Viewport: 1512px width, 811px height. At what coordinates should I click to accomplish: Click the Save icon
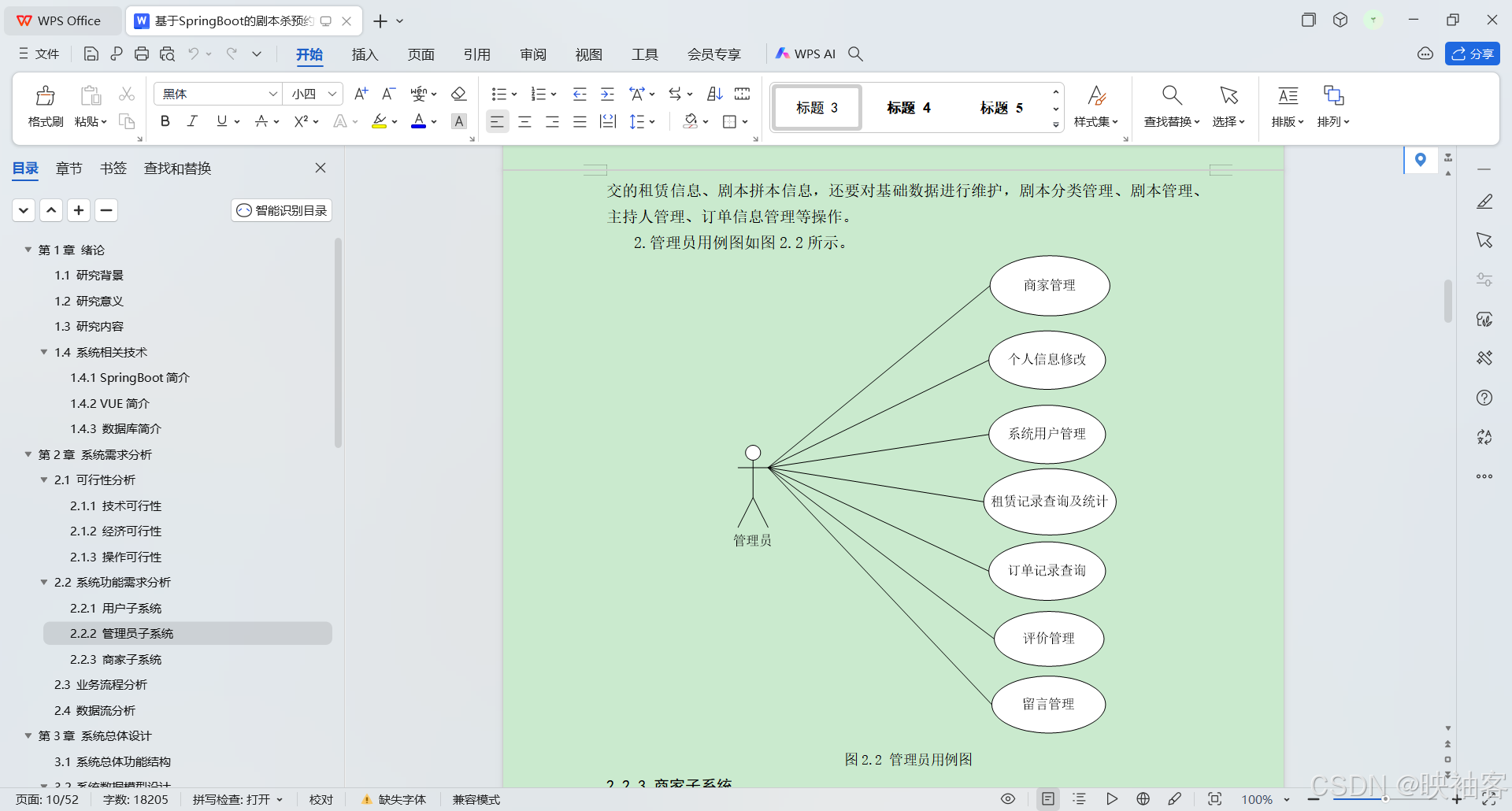91,54
